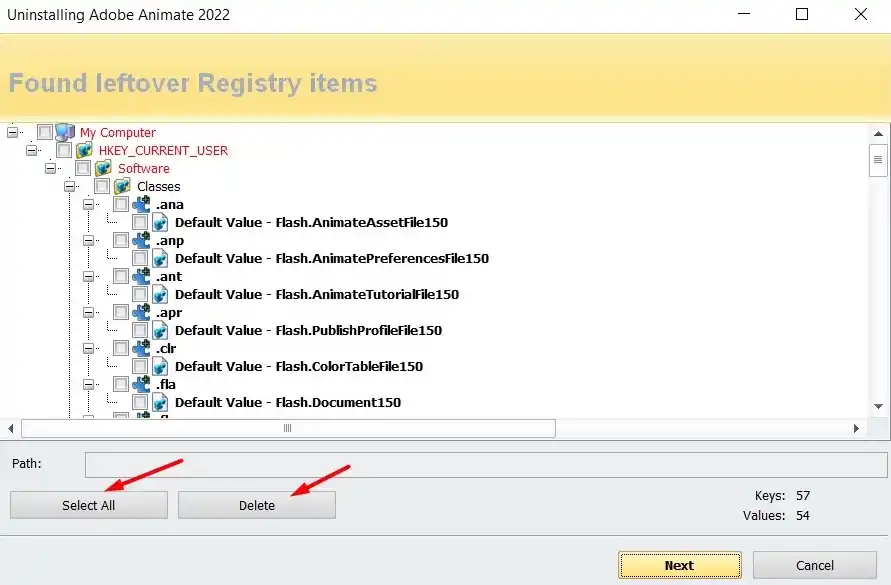Click the .ana key puzzle icon
Screen dimensions: 891x585
[141, 204]
